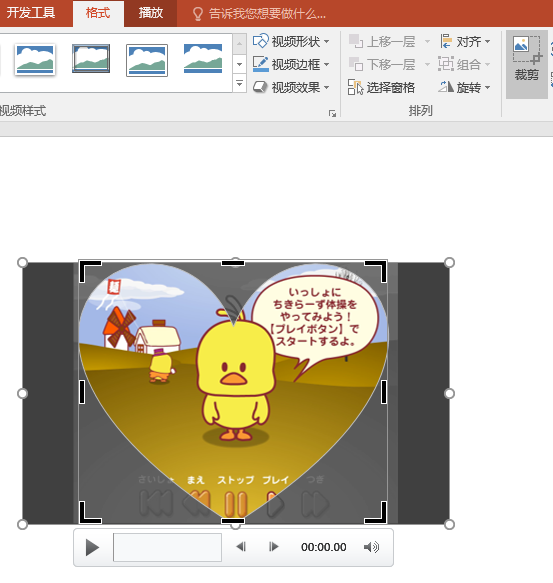Step the video backward one frame
The width and height of the screenshot is (553, 583).
coord(241,547)
